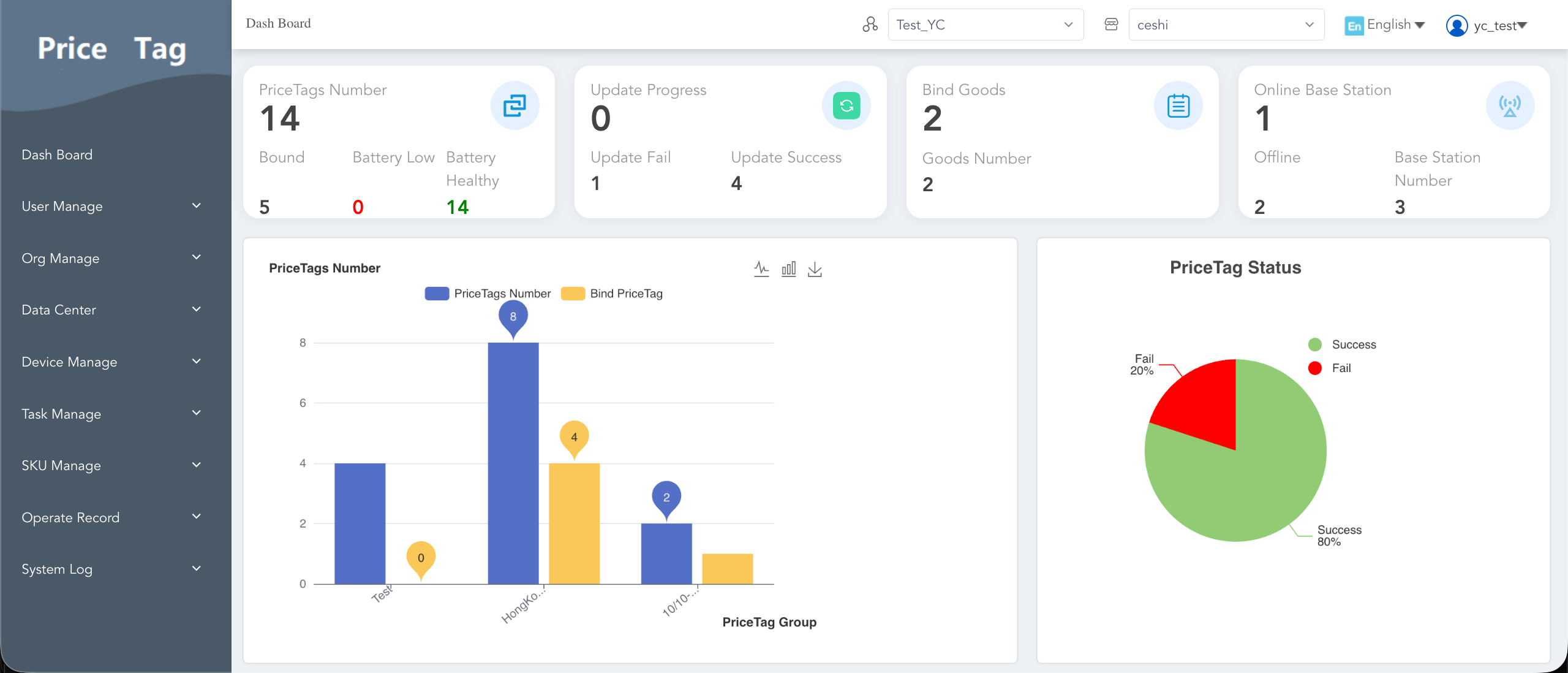Click the user avatar icon
The height and width of the screenshot is (673, 1568).
(1457, 26)
